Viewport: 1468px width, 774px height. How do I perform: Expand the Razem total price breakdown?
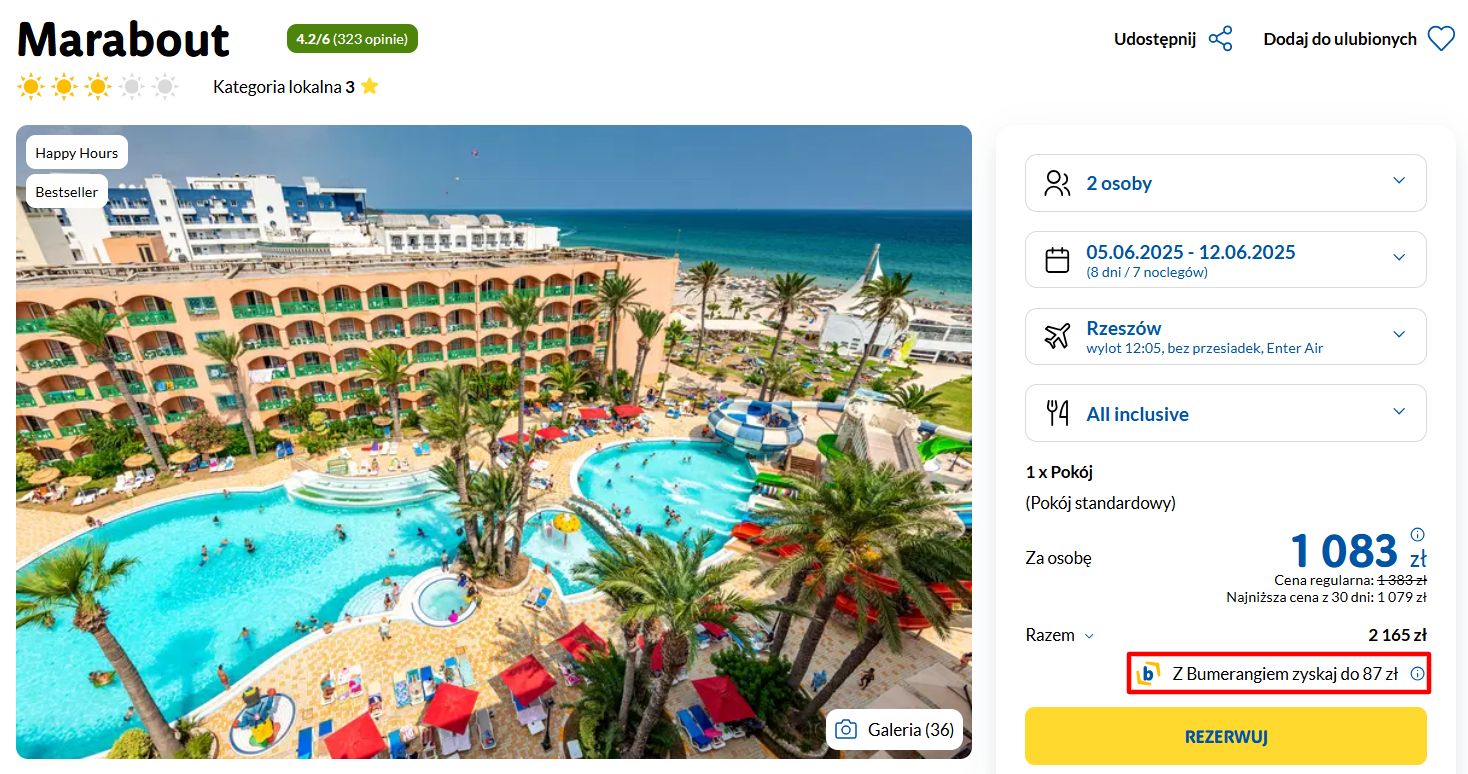(1060, 635)
